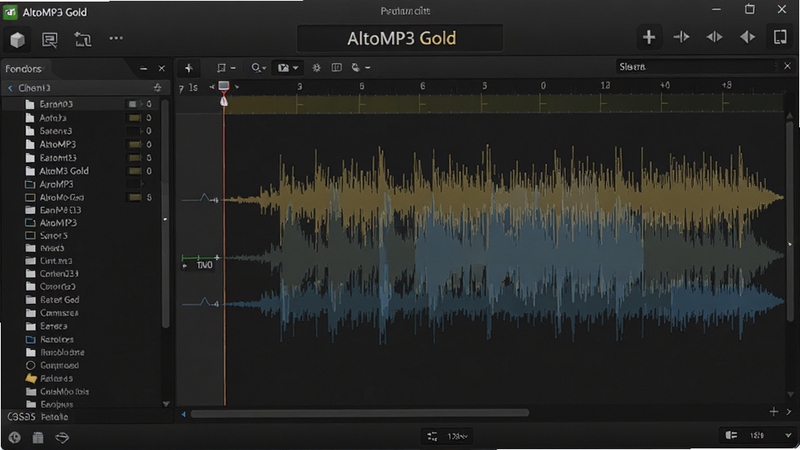
Task: Select the Cortien233 folder
Action: point(59,274)
